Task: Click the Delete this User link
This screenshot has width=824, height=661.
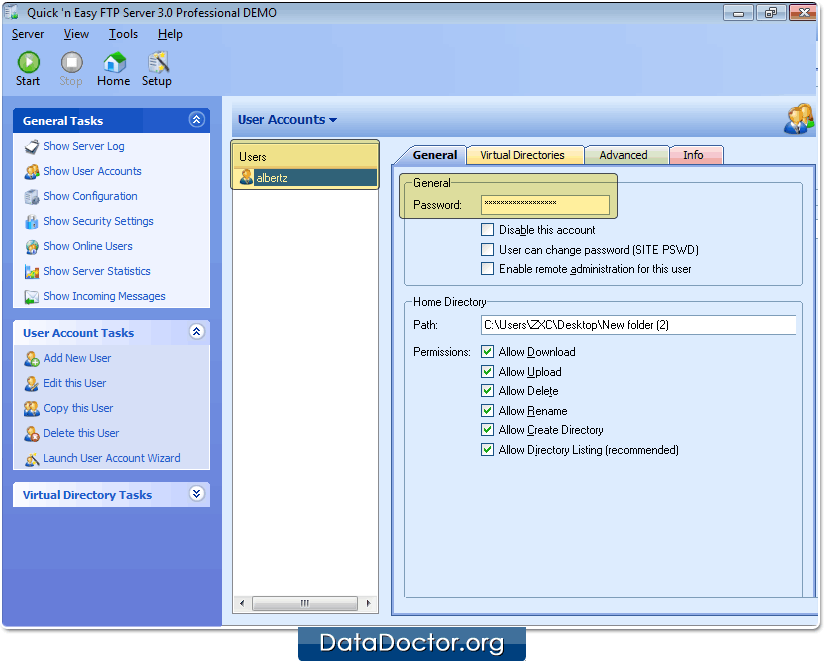Action: [x=81, y=433]
